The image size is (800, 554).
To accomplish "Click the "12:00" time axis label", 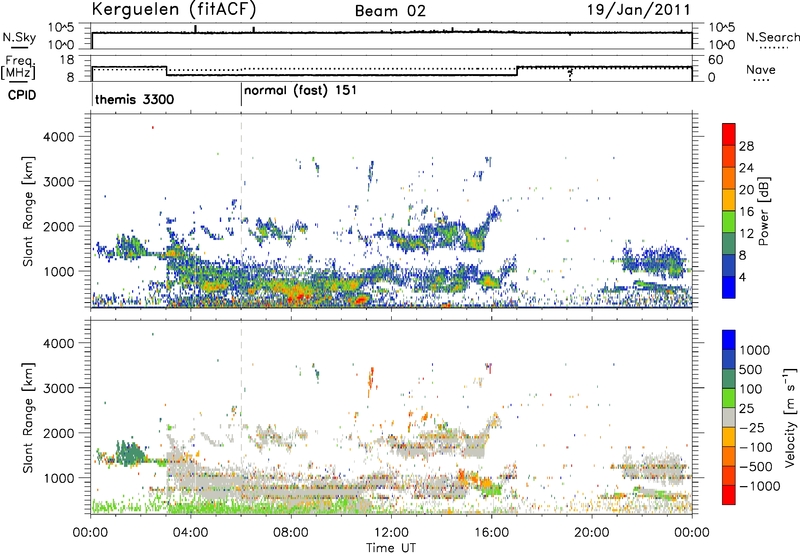I will click(391, 533).
